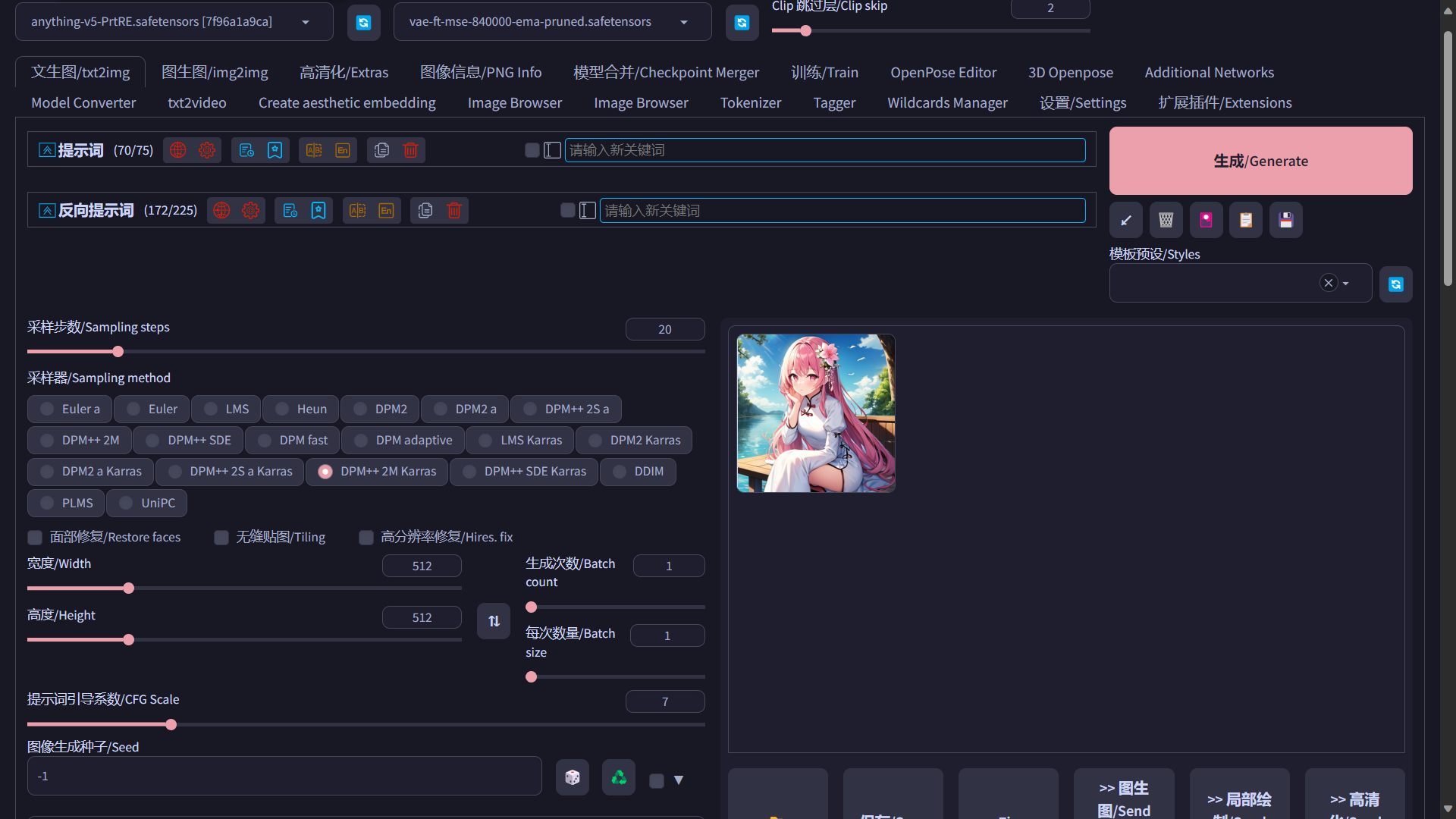This screenshot has width=1456, height=819.
Task: Click the green recycle reuse seed icon
Action: click(x=619, y=777)
